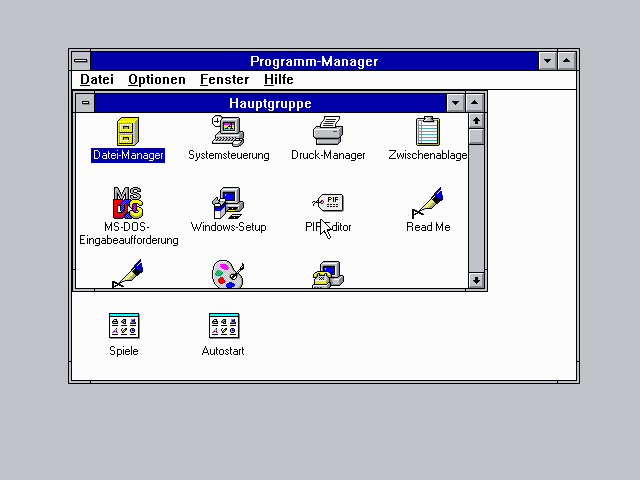Select the paint palette icon
The image size is (640, 480).
228,275
